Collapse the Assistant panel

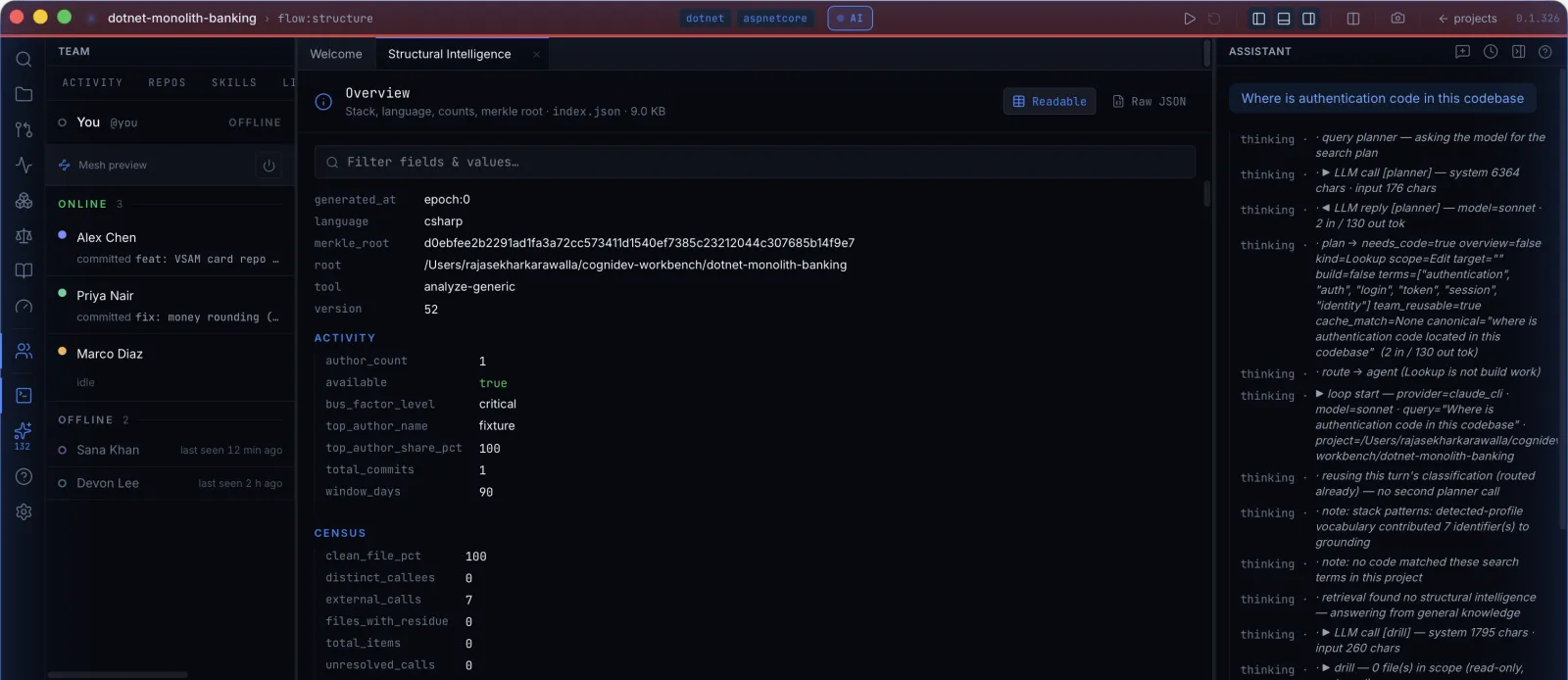(x=1518, y=52)
